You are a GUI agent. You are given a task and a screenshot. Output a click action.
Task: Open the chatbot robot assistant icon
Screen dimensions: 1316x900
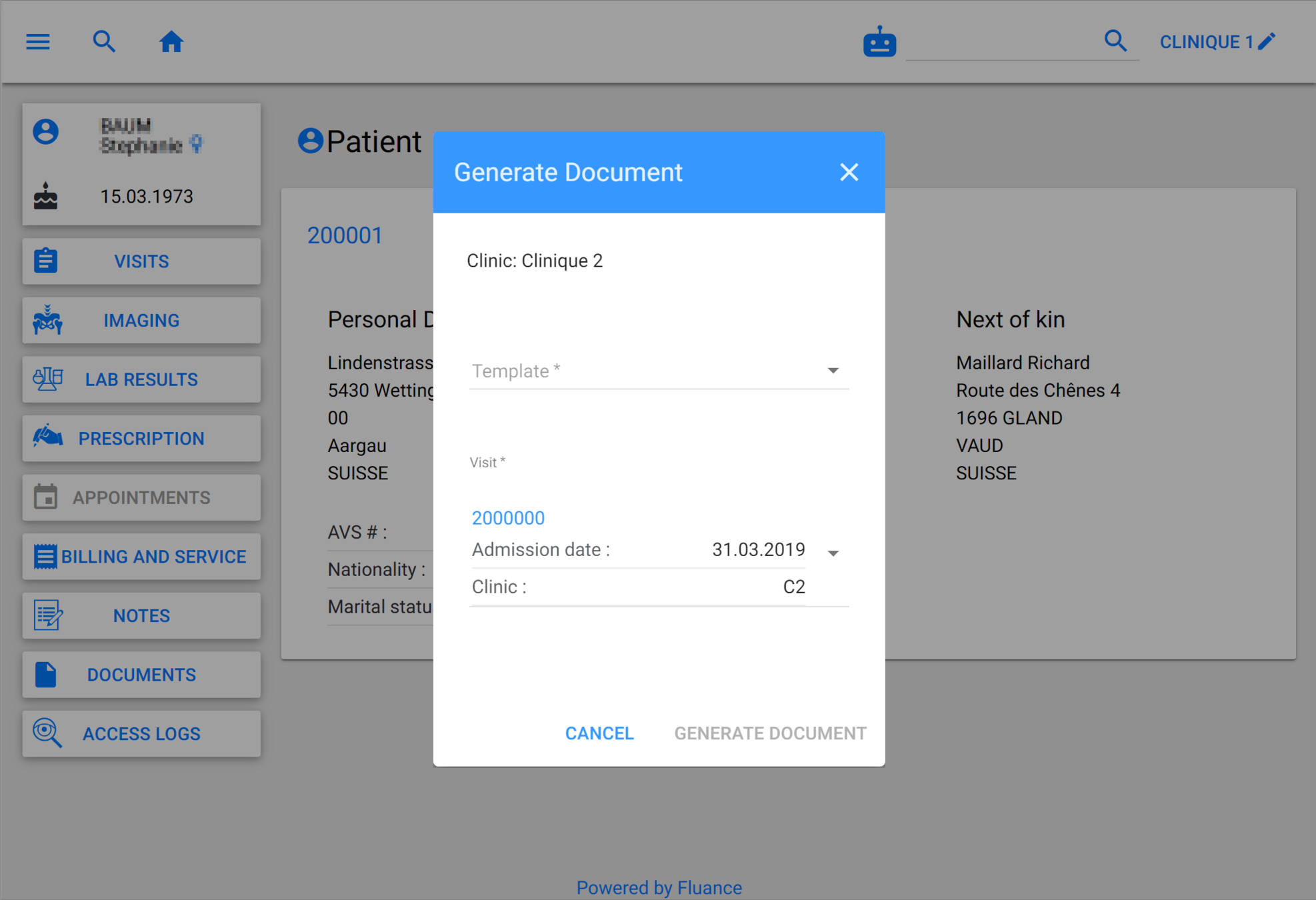pos(879,42)
